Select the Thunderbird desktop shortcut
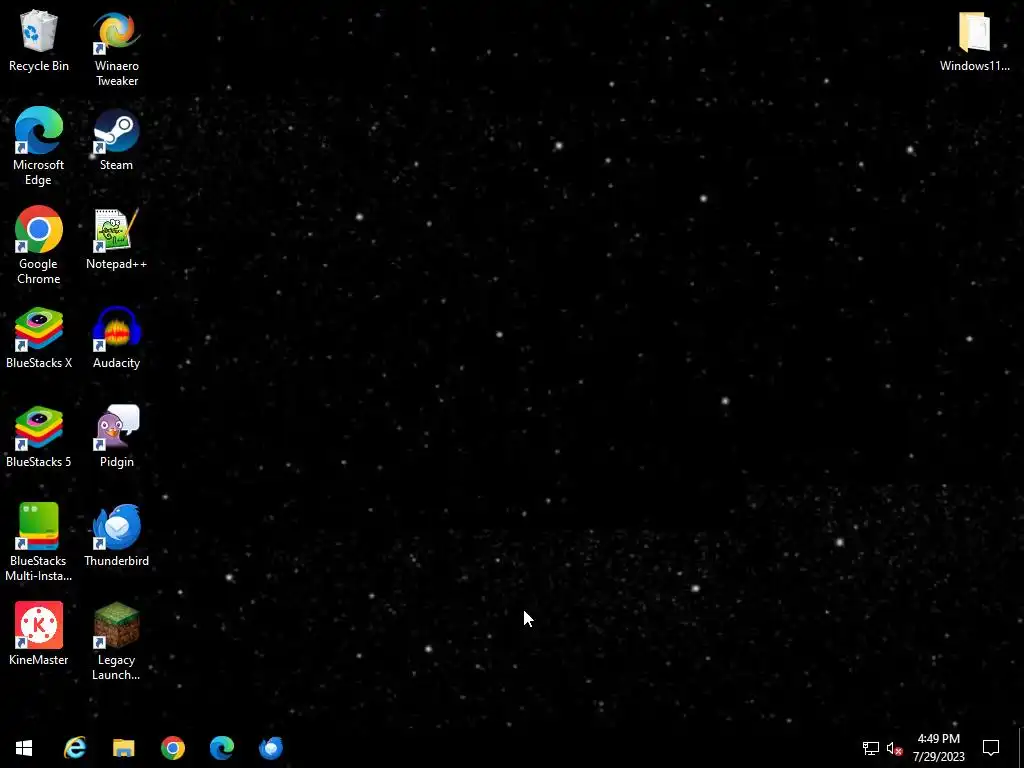 pos(117,535)
